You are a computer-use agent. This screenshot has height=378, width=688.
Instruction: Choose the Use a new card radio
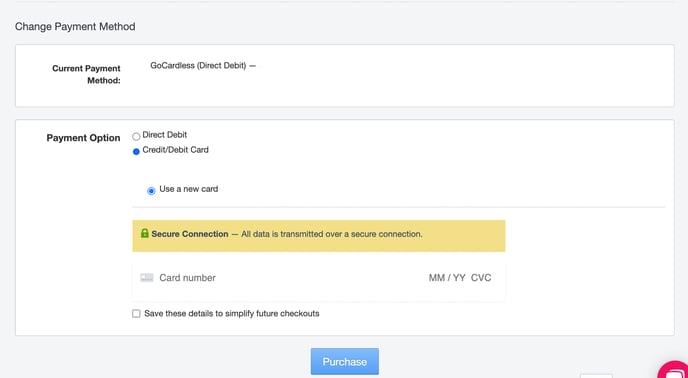tap(151, 191)
